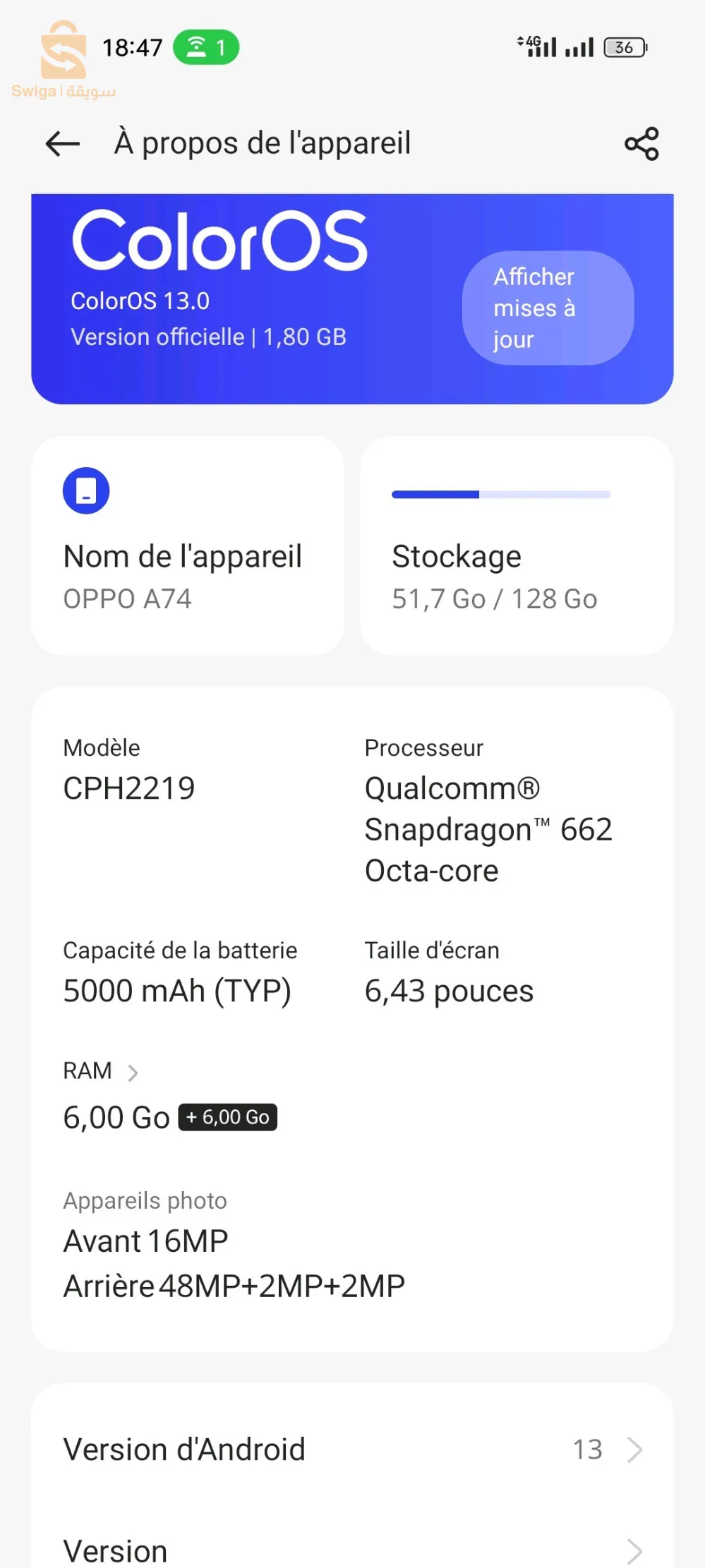Image resolution: width=705 pixels, height=1568 pixels.
Task: Tap the storage usage progress bar
Action: [501, 495]
